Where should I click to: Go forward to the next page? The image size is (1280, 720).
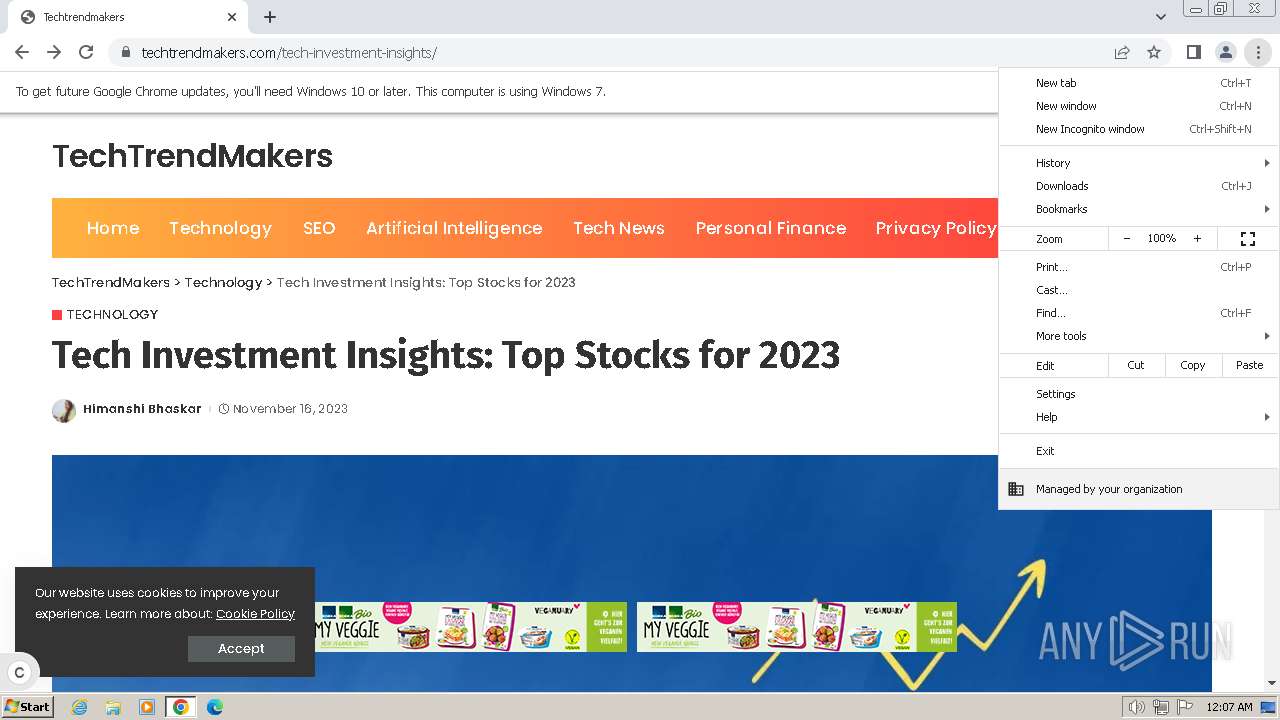(54, 52)
